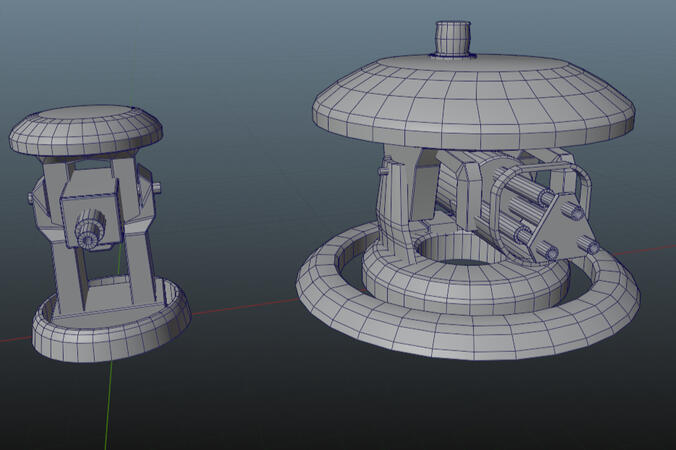The width and height of the screenshot is (676, 450).
Task: Select the small turret's mushroom-shaped top cap
Action: point(86,130)
